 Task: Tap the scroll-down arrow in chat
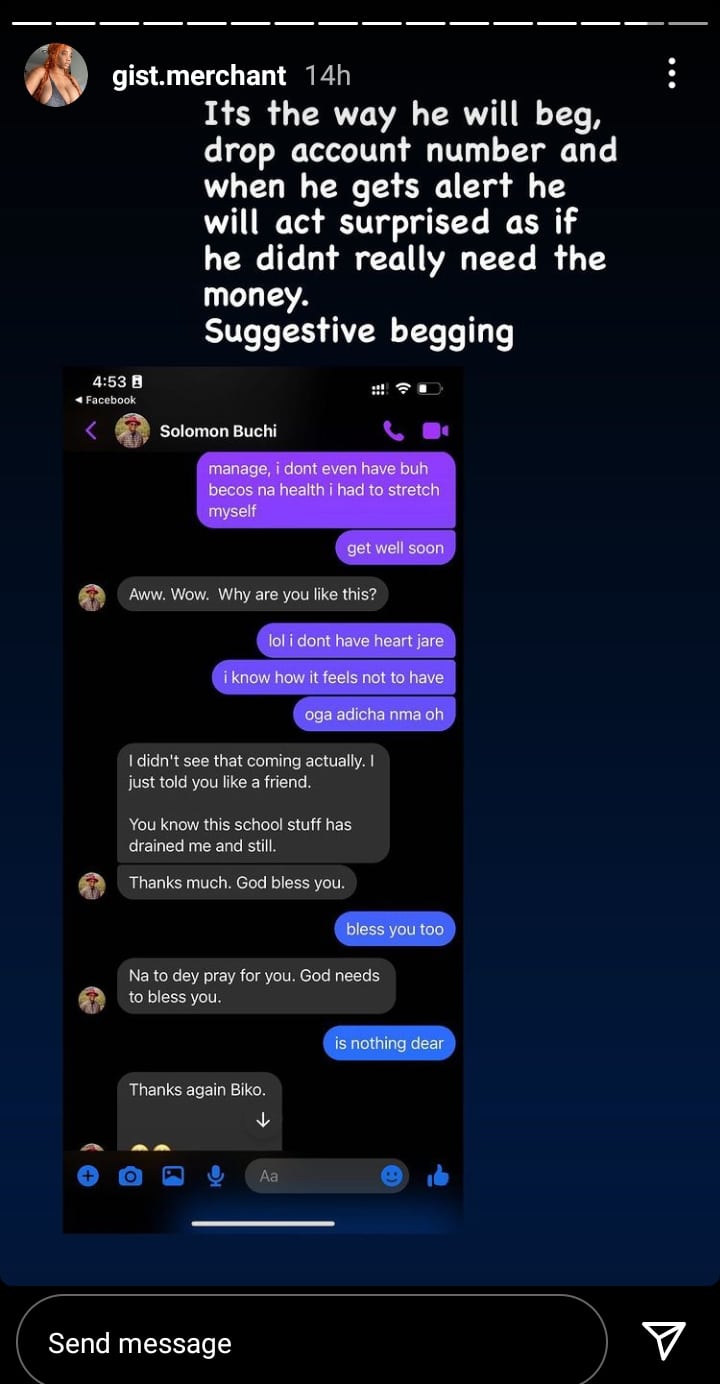pos(263,1121)
